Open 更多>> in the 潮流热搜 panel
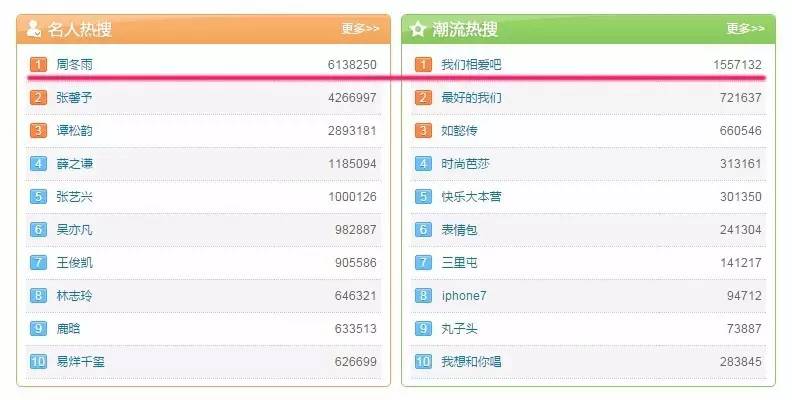 [x=745, y=29]
